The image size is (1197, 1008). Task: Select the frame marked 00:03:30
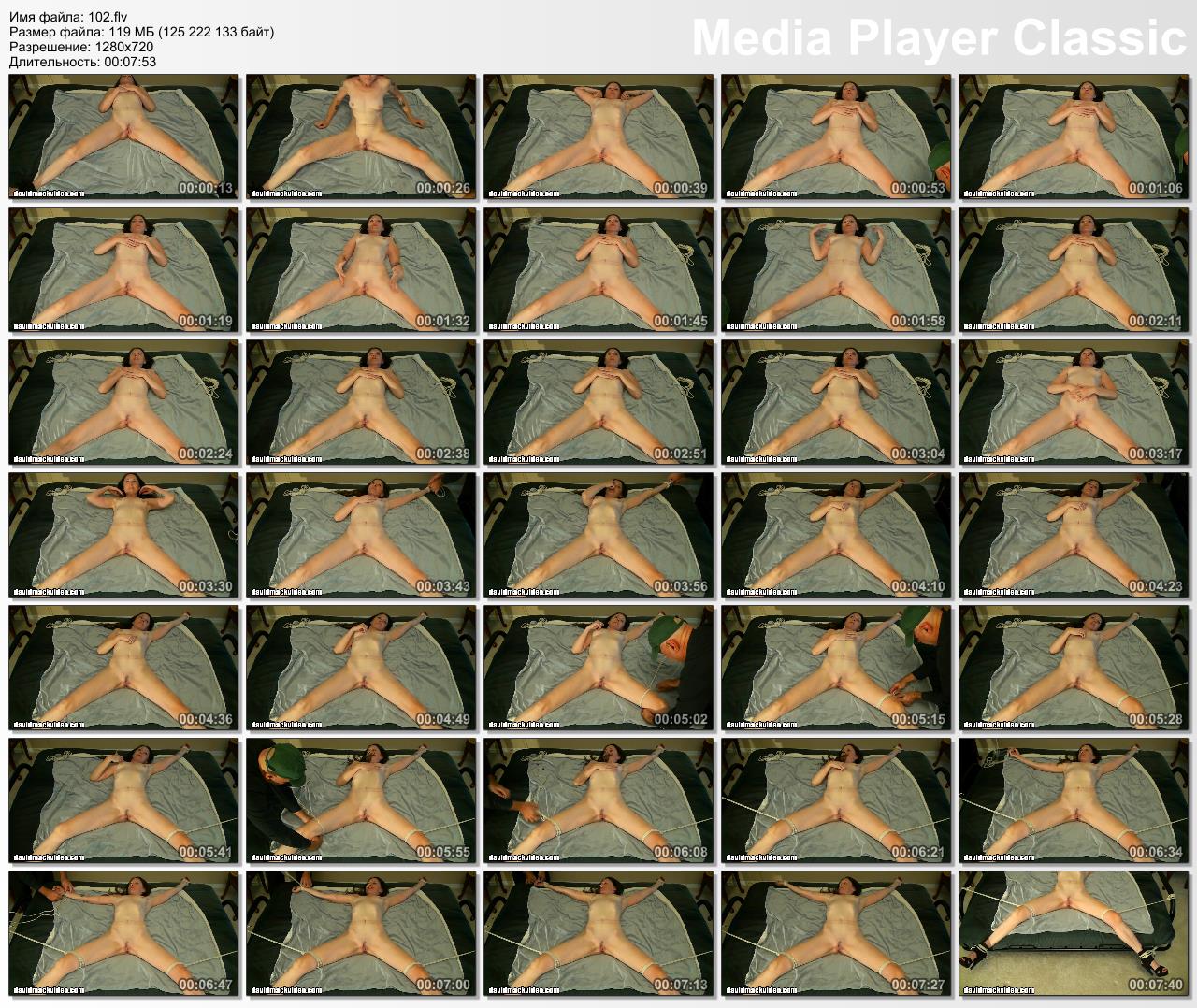pos(123,536)
